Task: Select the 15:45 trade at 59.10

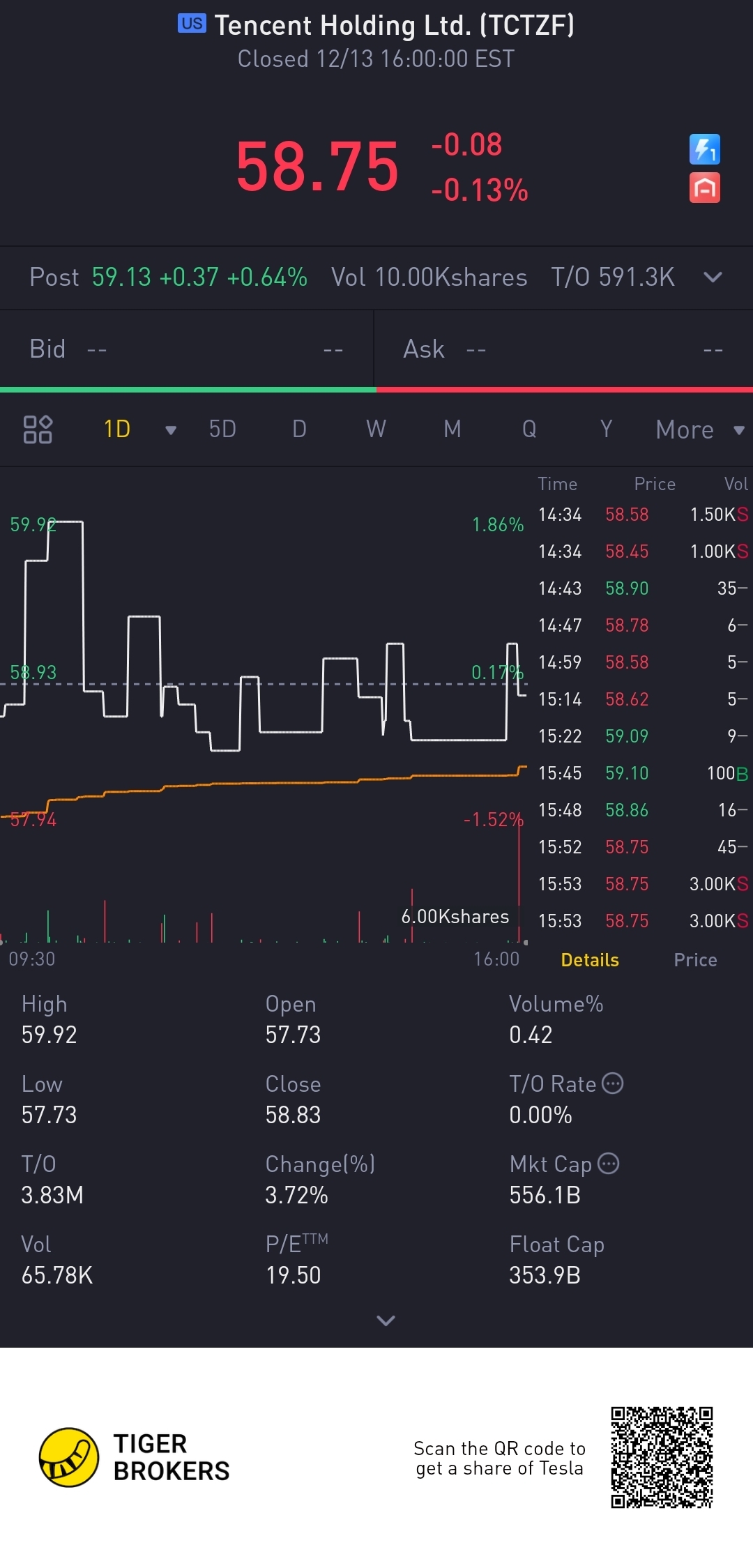Action: 643,773
